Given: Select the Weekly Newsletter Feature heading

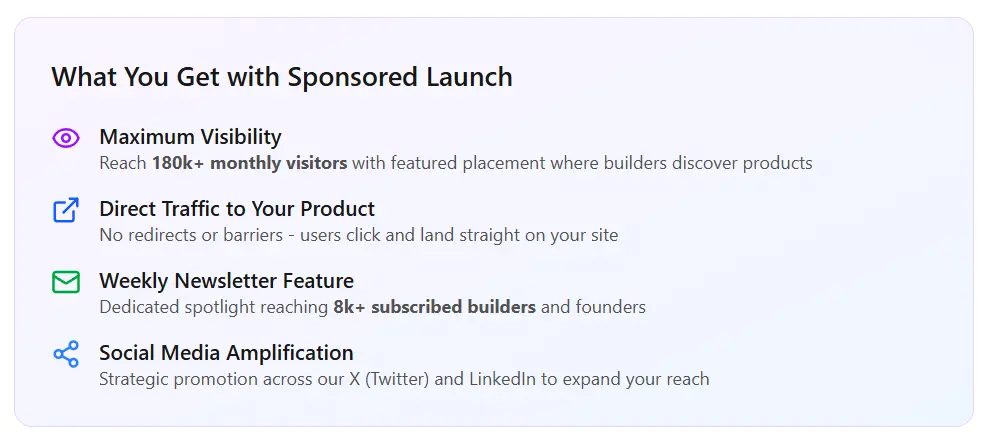Looking at the screenshot, I should pos(226,281).
